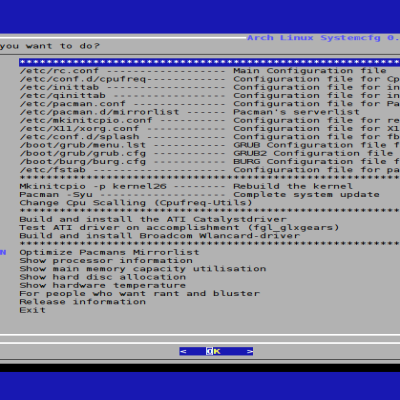Click the Arch Linux Systemcfg title text
The width and height of the screenshot is (400, 400).
point(323,38)
